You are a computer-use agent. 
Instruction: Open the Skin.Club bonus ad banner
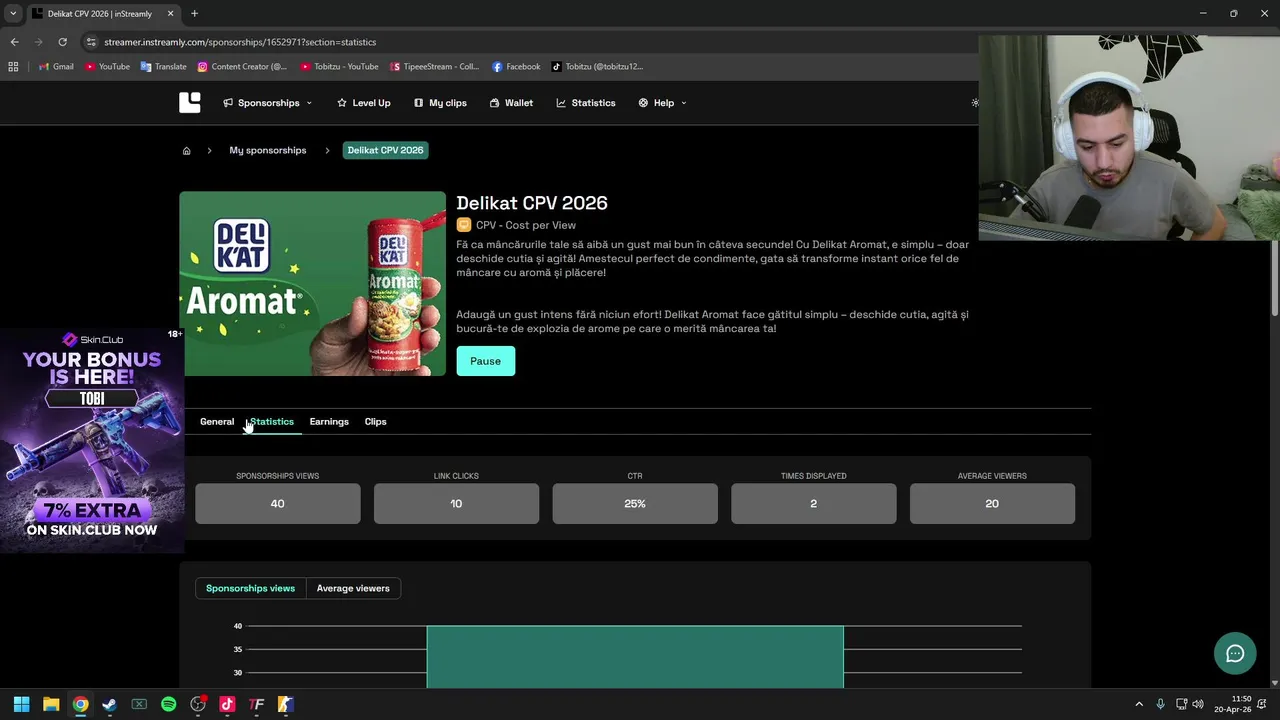coord(92,440)
